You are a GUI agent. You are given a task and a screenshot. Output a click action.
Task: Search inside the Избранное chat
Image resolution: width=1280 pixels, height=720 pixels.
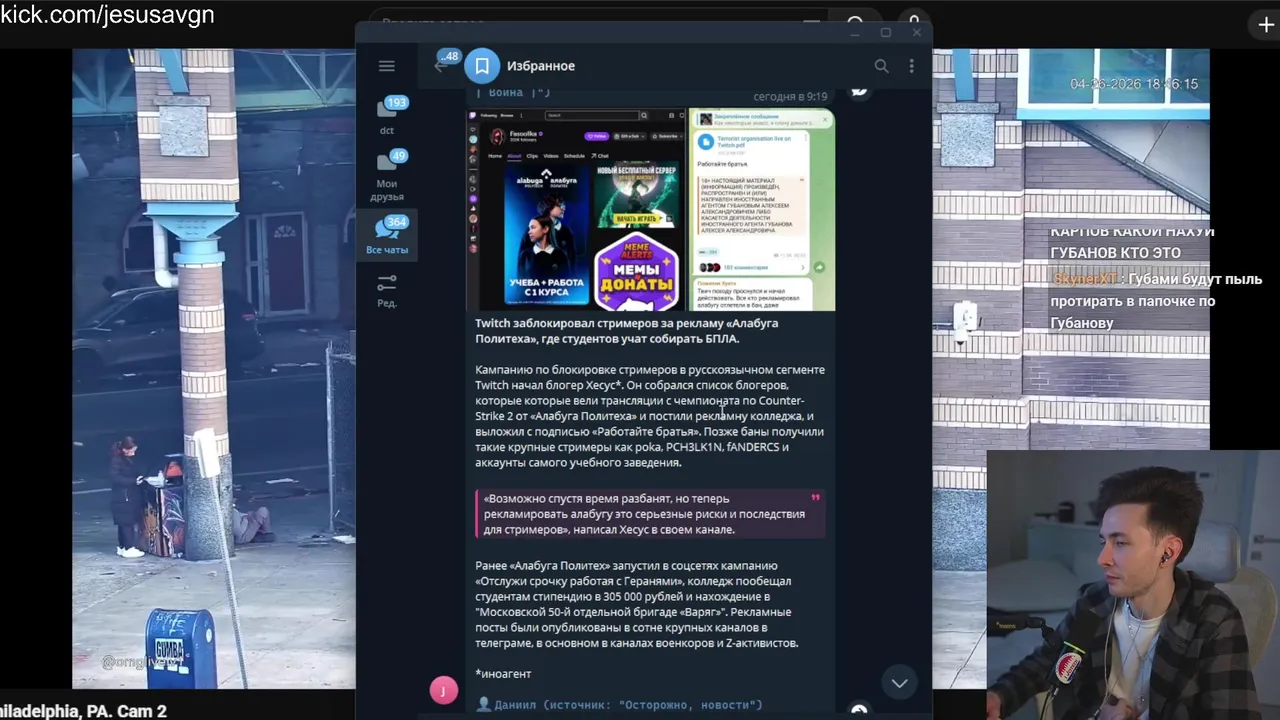(881, 66)
